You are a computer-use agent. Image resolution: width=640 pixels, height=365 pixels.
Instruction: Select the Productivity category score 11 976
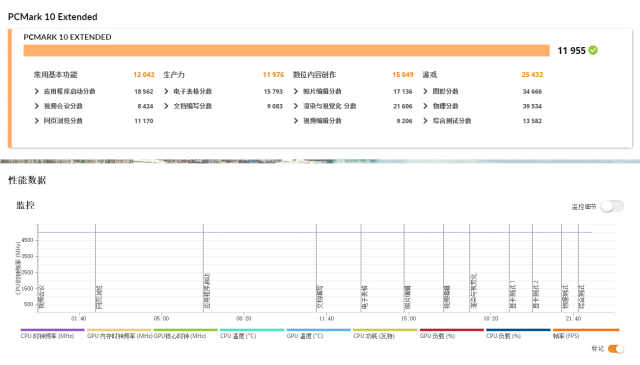(273, 75)
